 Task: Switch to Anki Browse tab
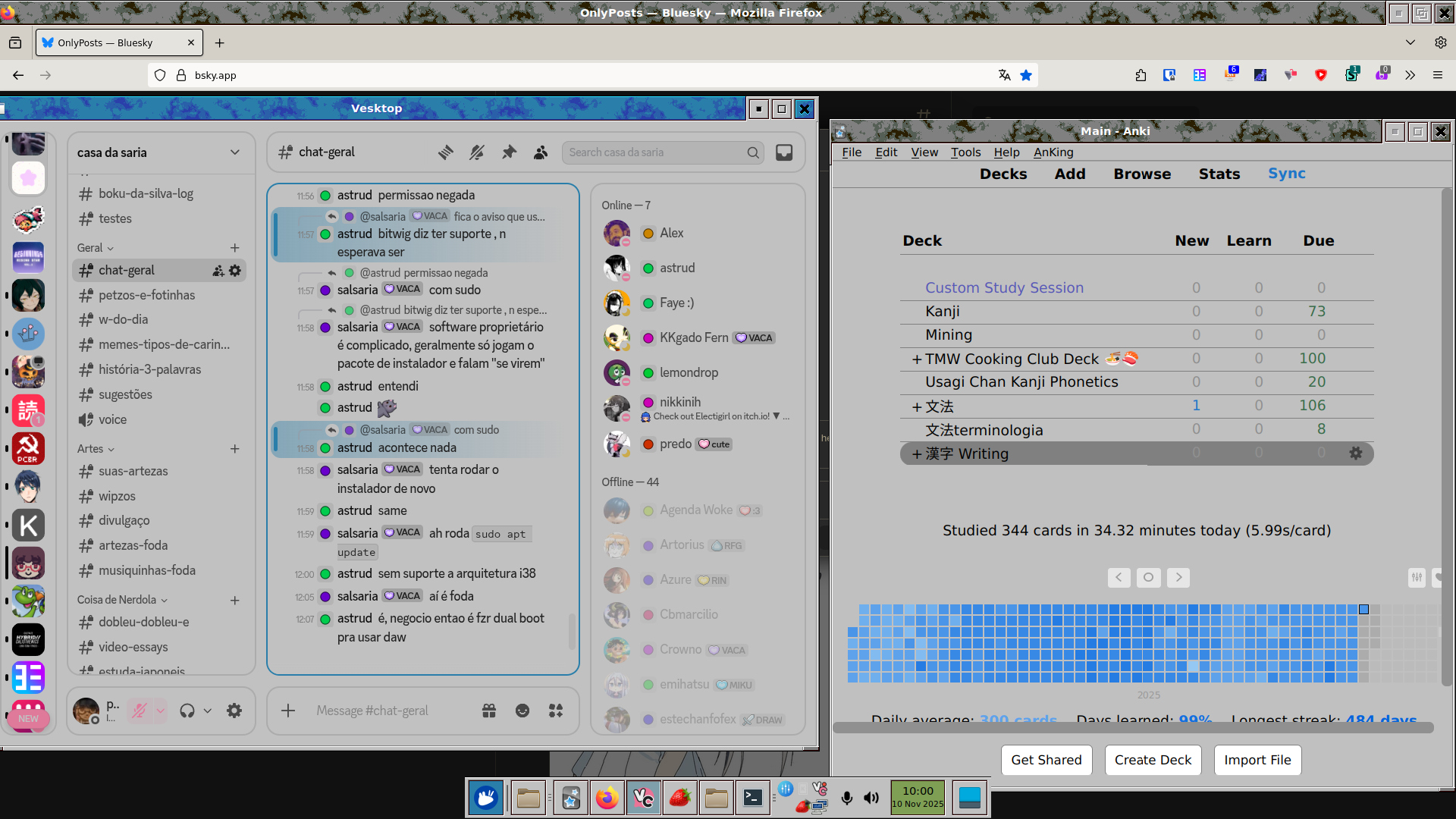[1141, 174]
